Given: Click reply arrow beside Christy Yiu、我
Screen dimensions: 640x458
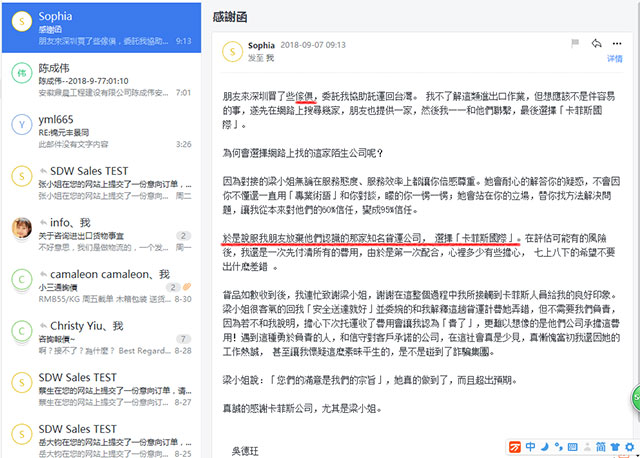Looking at the screenshot, I should (43, 326).
